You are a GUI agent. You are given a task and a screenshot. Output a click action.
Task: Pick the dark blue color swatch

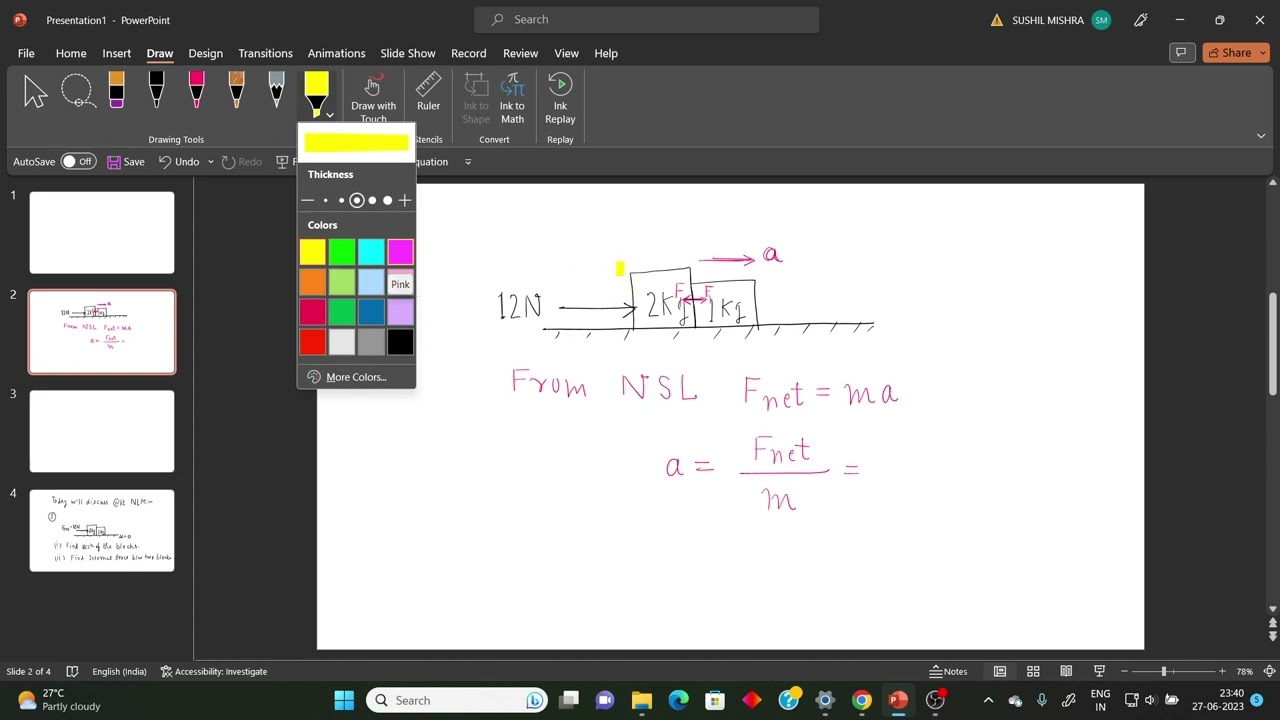tap(371, 312)
